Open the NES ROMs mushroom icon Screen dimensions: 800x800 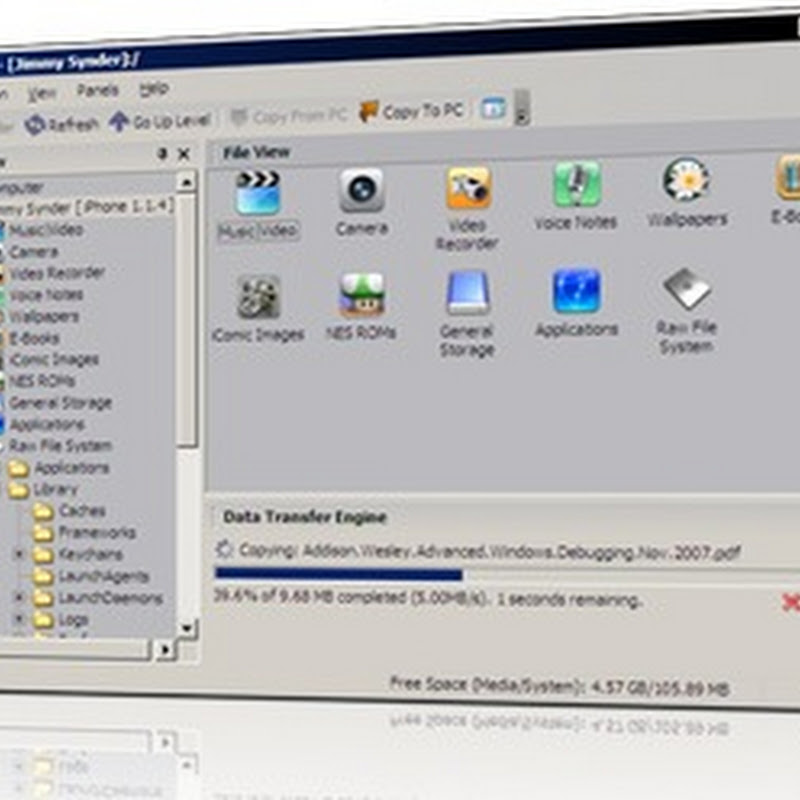(362, 295)
